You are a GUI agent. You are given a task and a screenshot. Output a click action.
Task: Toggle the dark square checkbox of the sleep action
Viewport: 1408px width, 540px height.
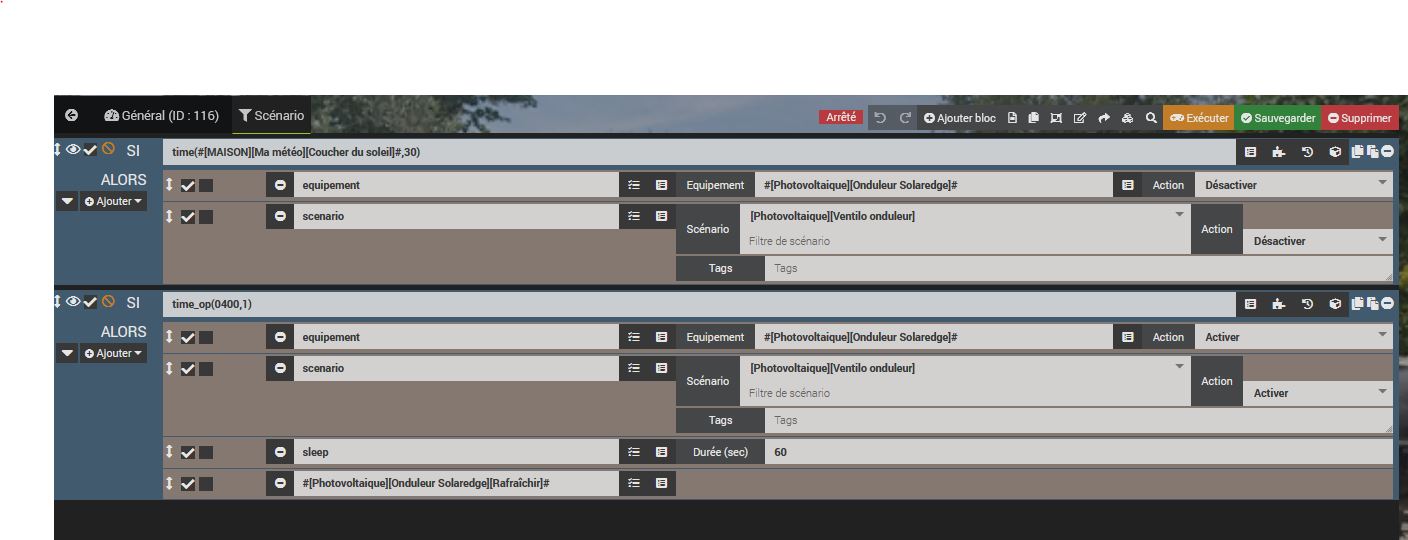(x=206, y=453)
